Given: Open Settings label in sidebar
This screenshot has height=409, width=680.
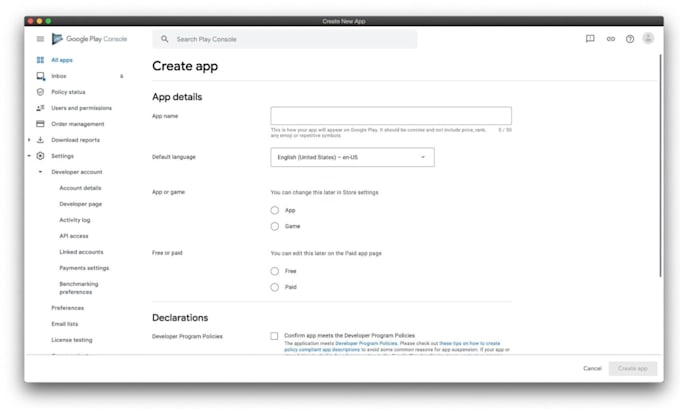Looking at the screenshot, I should pos(62,156).
